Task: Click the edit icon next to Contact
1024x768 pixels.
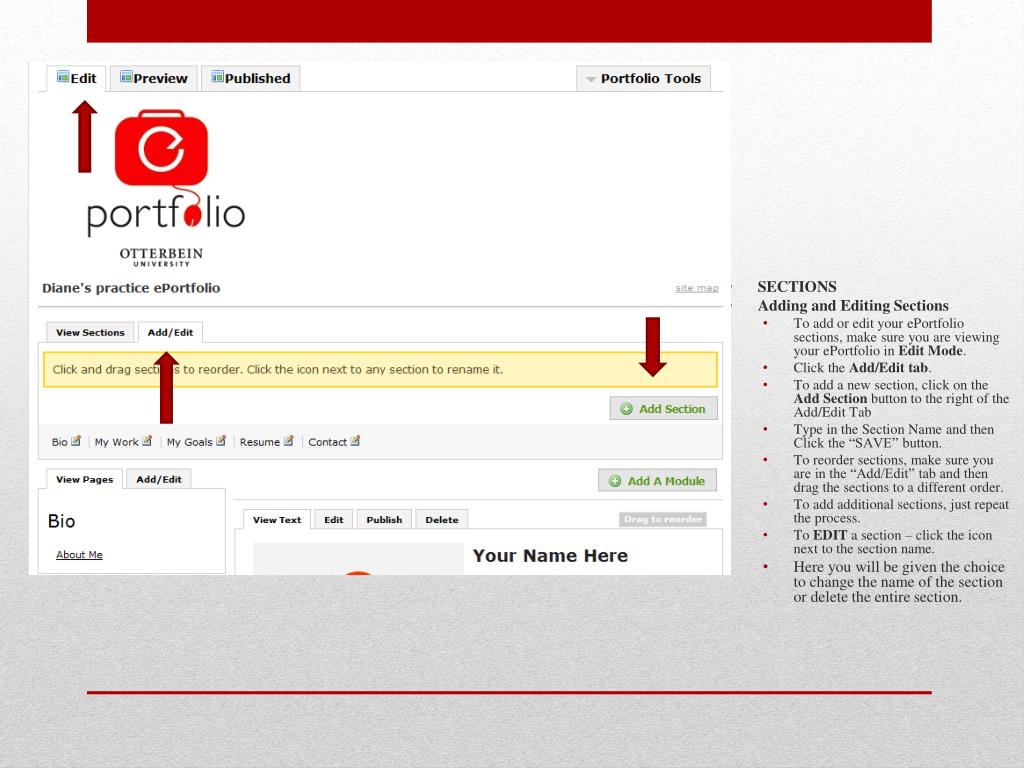Action: coord(356,442)
